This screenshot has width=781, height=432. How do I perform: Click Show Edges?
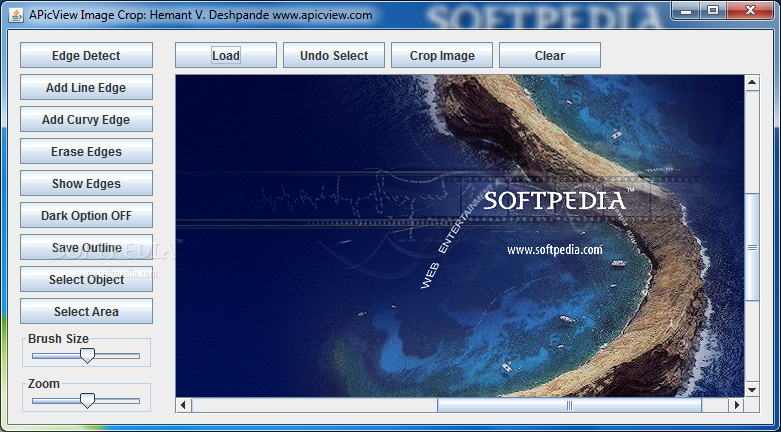coord(86,183)
